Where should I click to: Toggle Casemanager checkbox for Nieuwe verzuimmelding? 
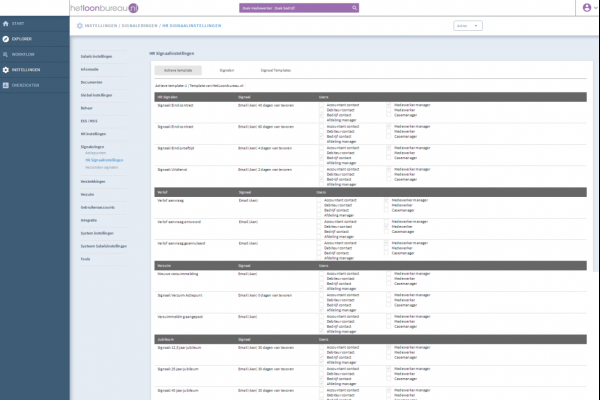(389, 283)
